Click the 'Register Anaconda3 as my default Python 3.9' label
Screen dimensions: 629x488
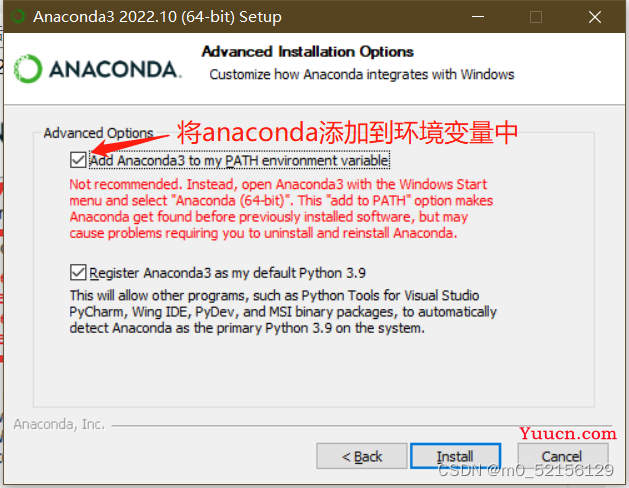point(227,273)
